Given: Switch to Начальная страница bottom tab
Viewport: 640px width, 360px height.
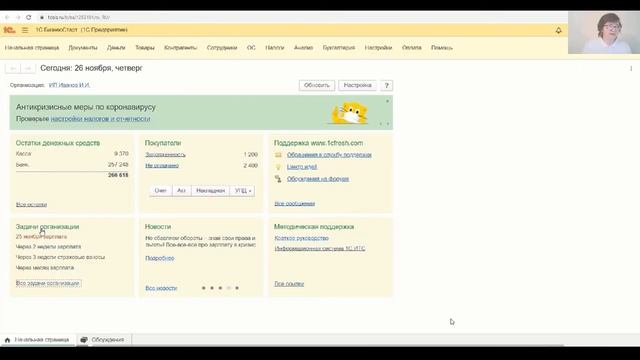Looking at the screenshot, I should click(x=38, y=340).
